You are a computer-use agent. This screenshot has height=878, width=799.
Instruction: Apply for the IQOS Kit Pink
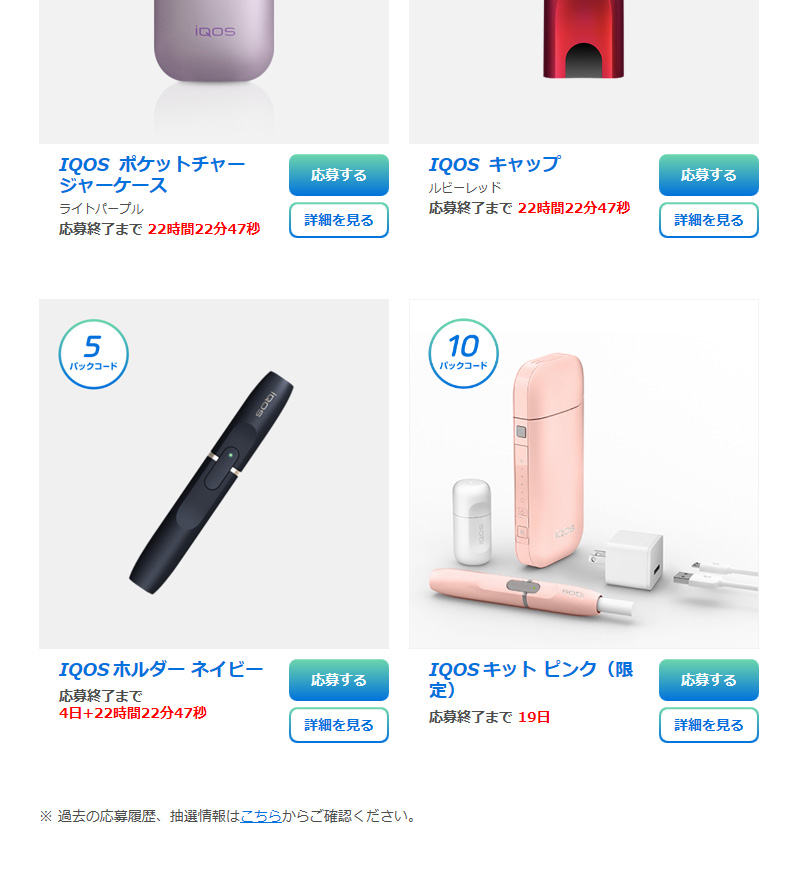pos(709,680)
